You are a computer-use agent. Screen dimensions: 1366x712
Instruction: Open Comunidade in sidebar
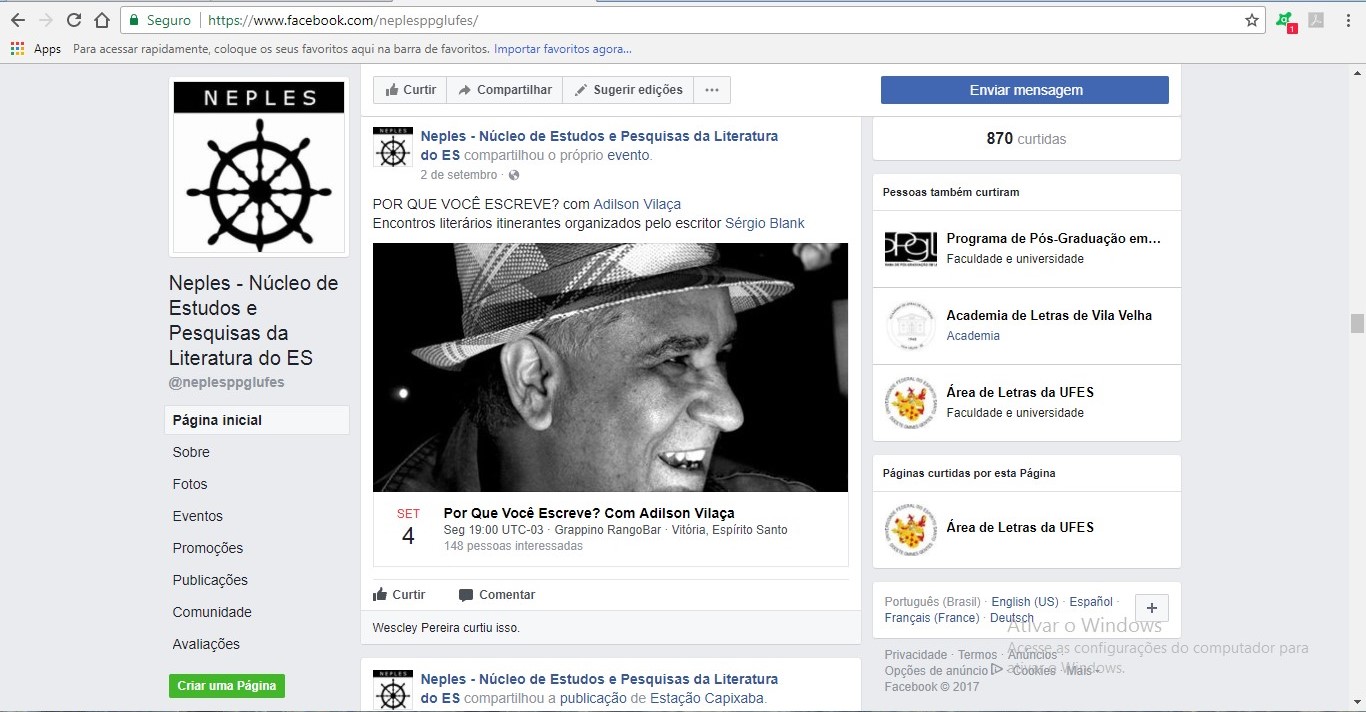click(212, 612)
